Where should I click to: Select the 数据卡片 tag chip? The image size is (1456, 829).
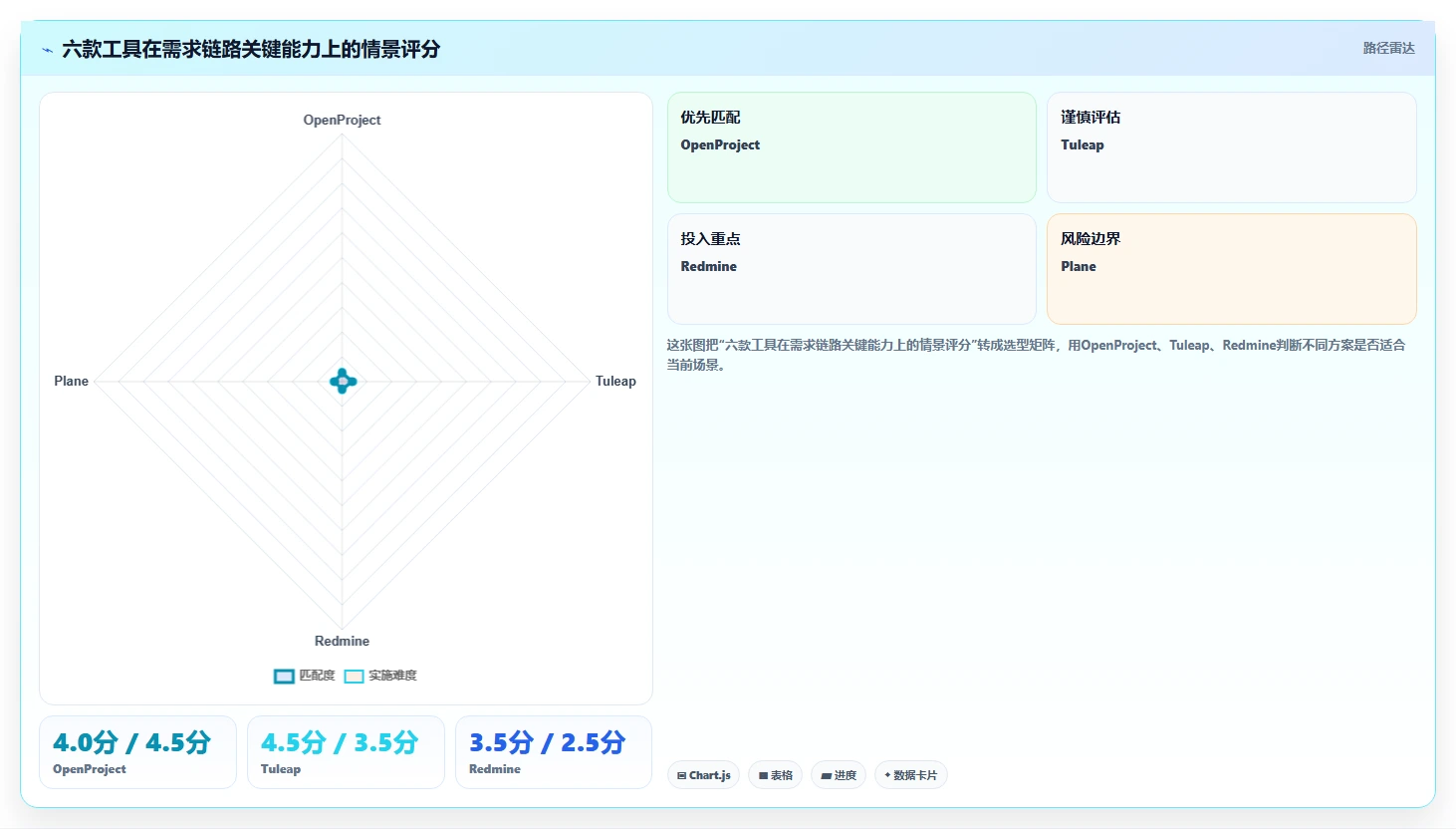point(910,775)
